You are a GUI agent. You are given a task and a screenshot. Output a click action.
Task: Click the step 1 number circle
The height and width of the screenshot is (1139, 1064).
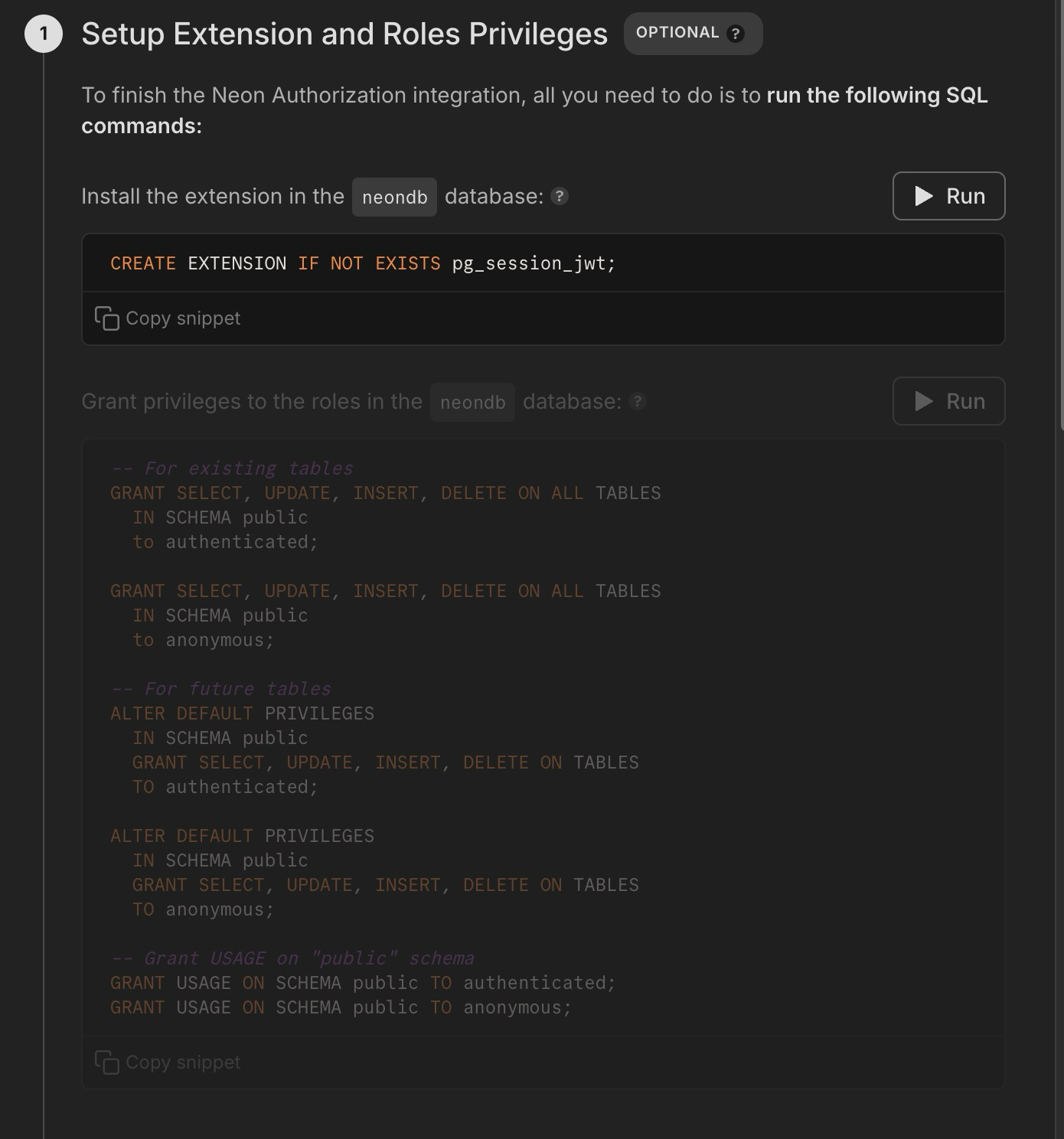coord(44,34)
